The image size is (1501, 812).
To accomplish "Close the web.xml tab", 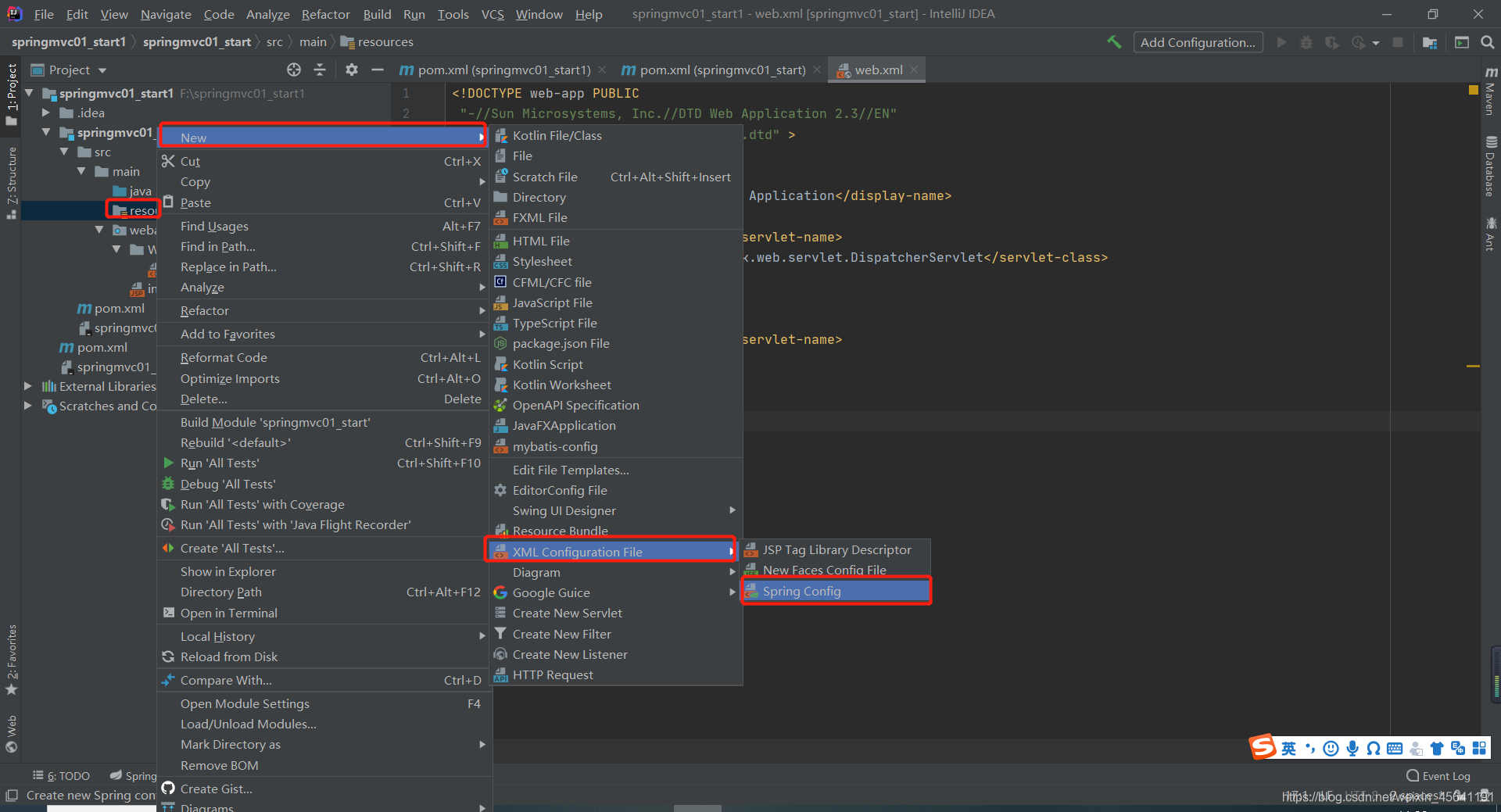I will (x=914, y=70).
